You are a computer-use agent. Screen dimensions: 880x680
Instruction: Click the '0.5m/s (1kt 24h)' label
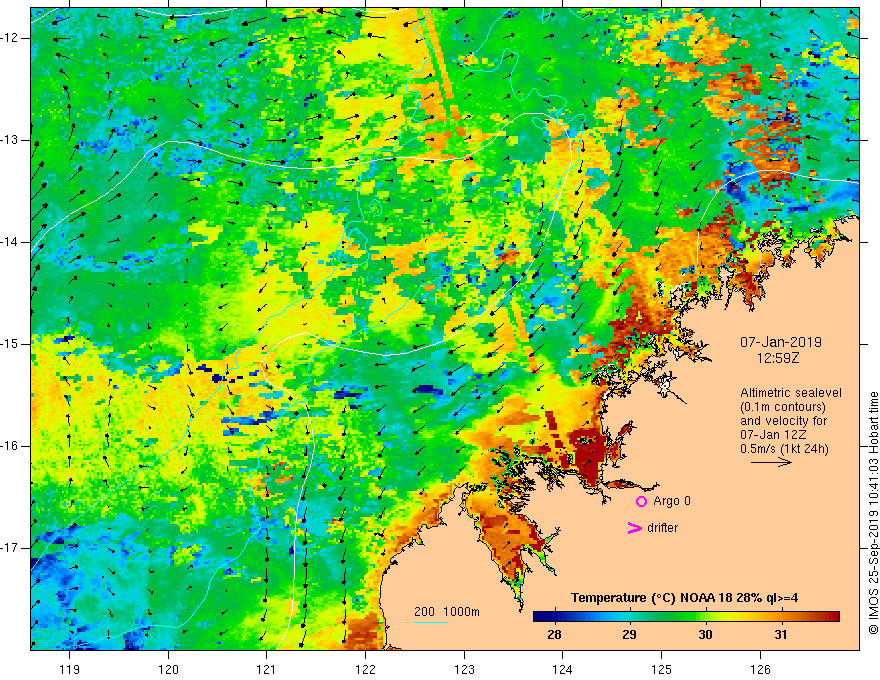[x=784, y=449]
